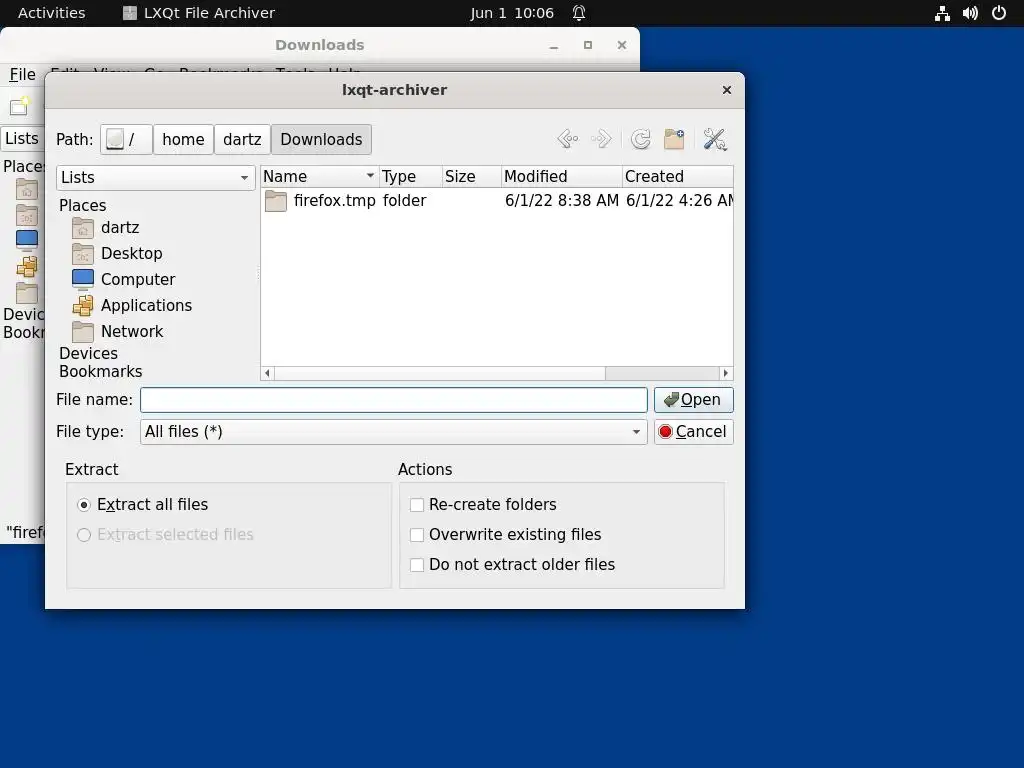
Task: Click Network label in Places
Action: pos(132,332)
